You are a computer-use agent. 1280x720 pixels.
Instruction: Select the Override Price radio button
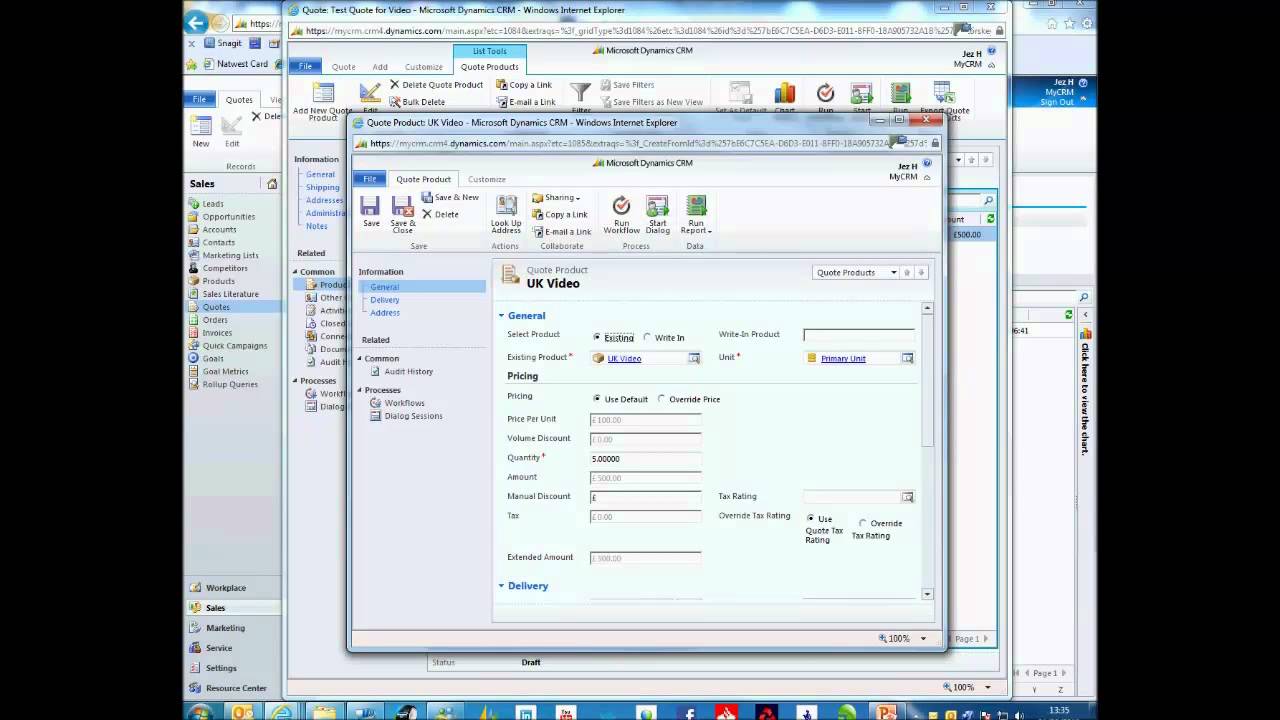click(x=661, y=399)
